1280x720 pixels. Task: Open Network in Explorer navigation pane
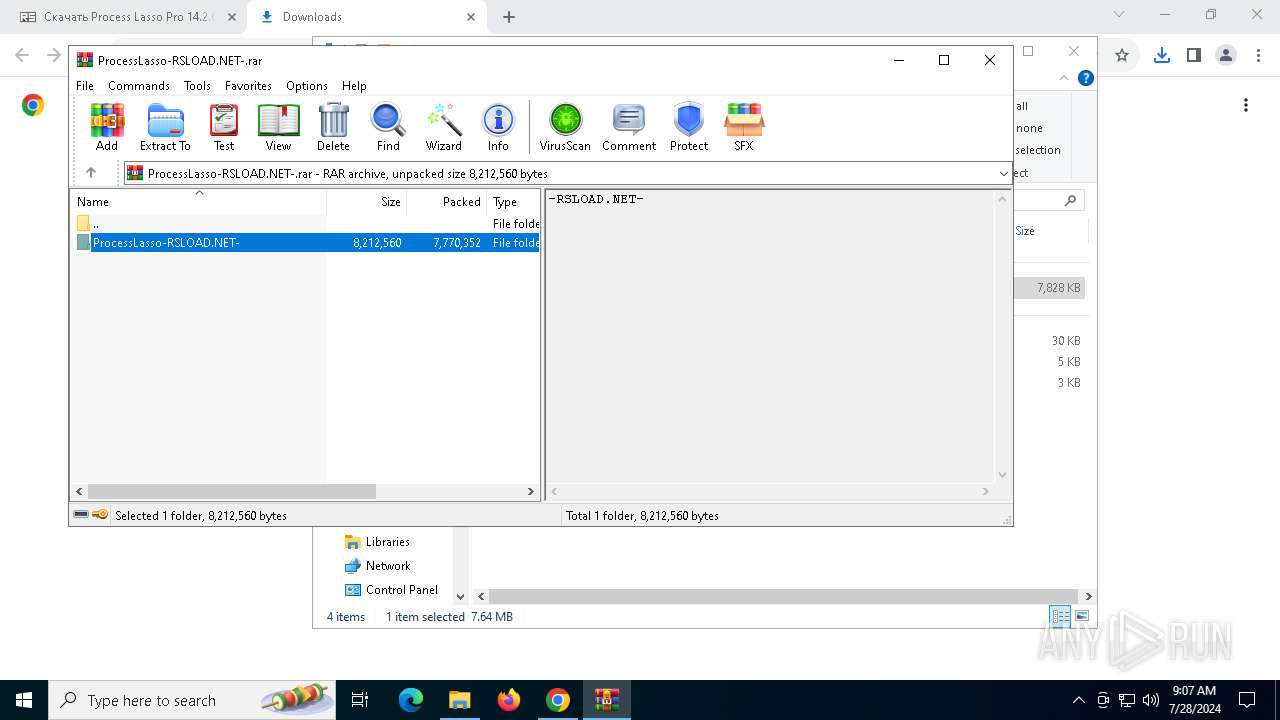pyautogui.click(x=388, y=566)
